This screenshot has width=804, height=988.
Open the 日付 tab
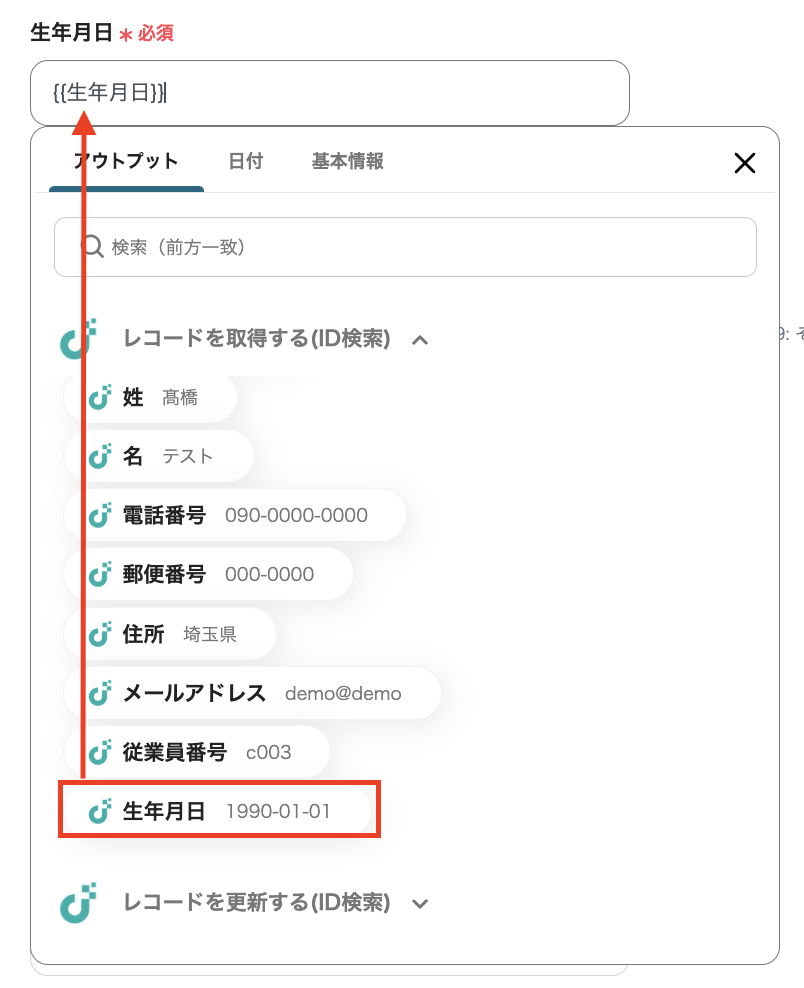[x=245, y=161]
